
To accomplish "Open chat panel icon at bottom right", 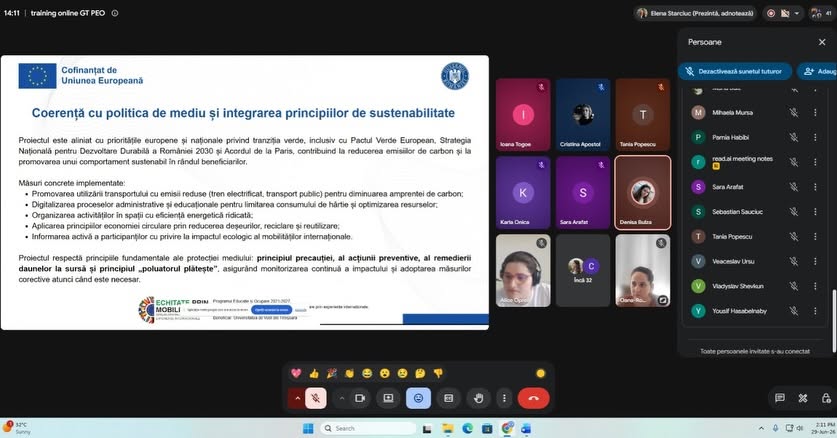I will click(x=779, y=398).
